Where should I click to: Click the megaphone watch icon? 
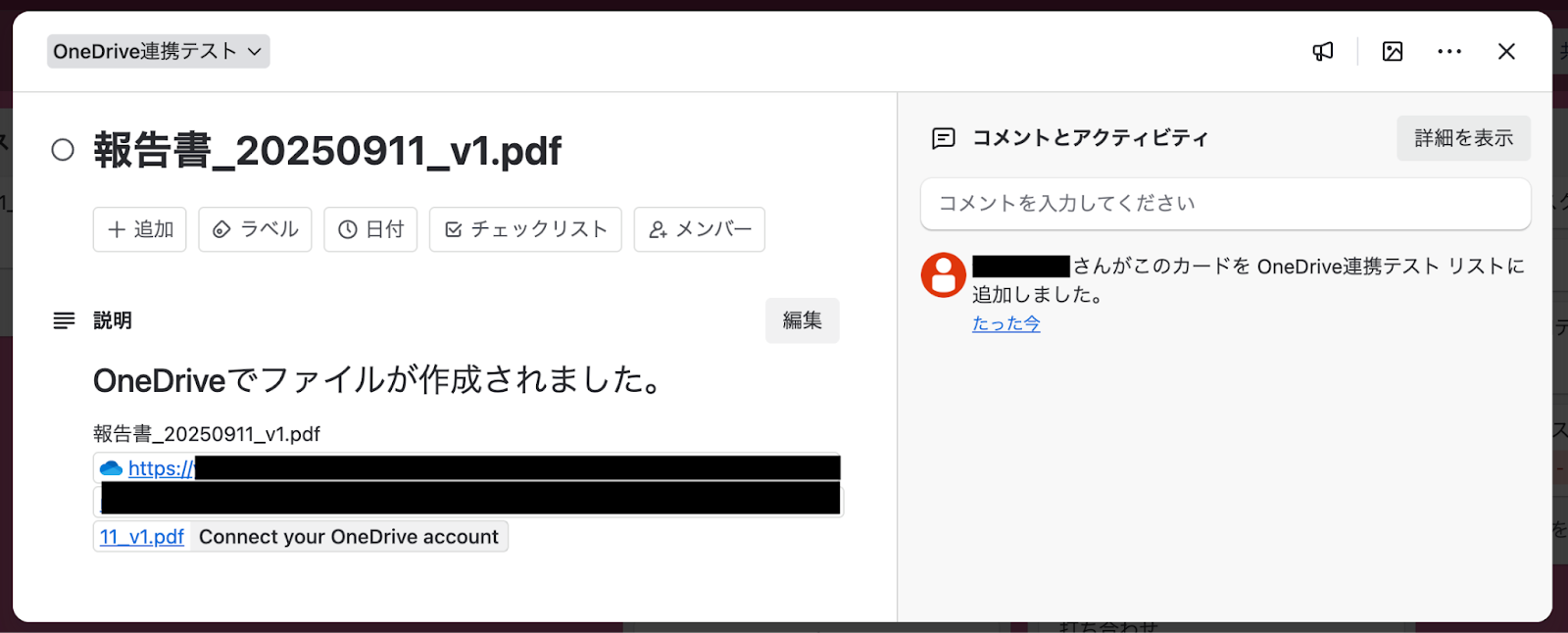point(1323,52)
